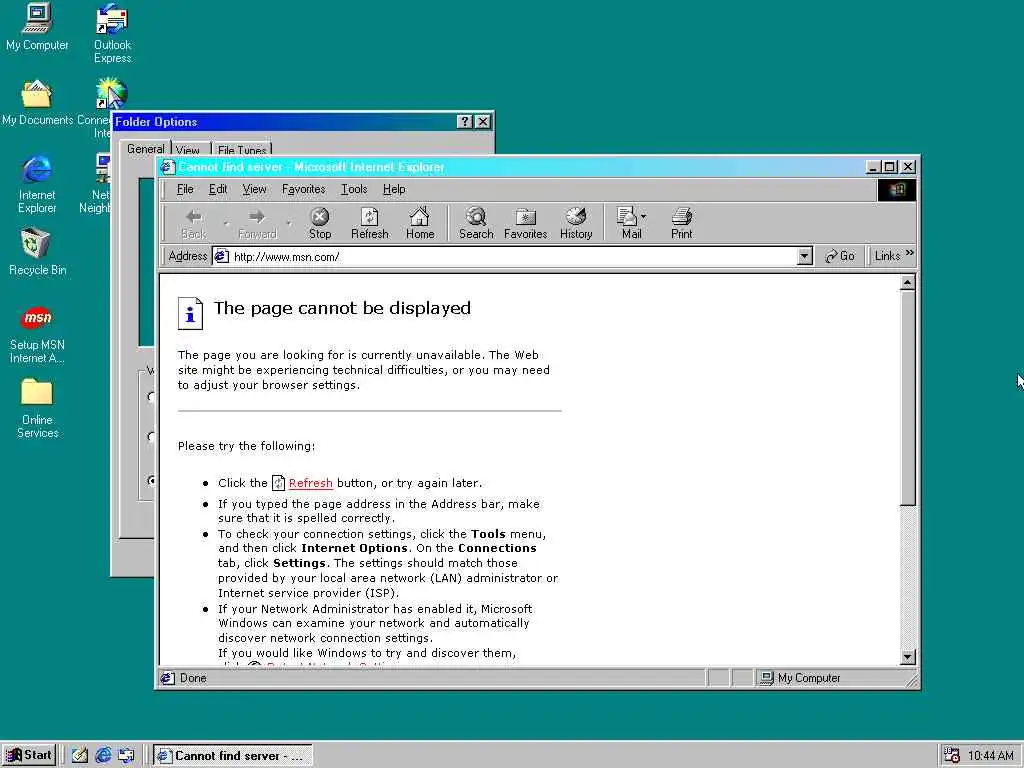Viewport: 1024px width, 768px height.
Task: Select Outlook Express desktop icon
Action: pyautogui.click(x=112, y=34)
